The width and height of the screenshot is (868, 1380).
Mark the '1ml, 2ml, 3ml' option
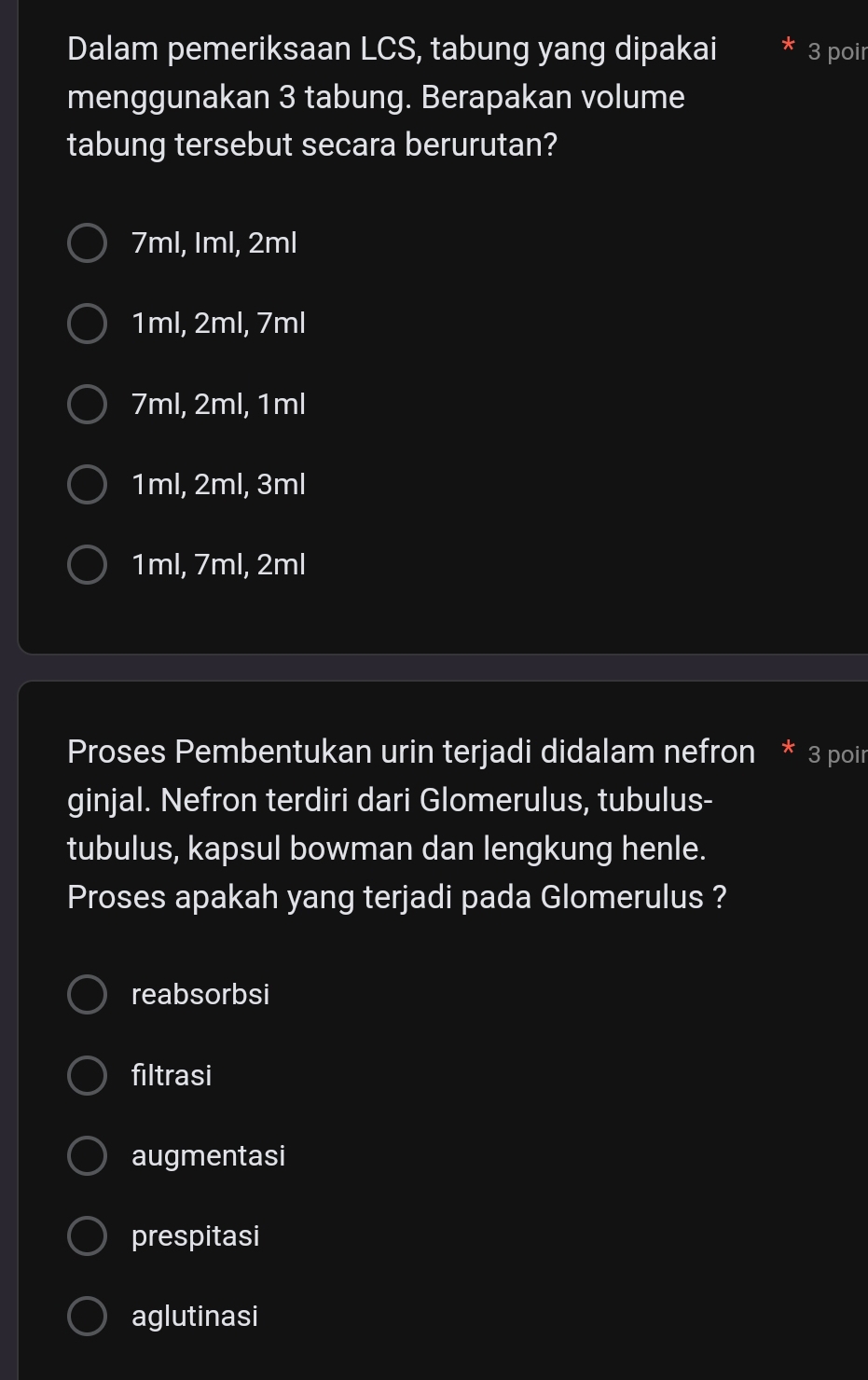click(x=87, y=485)
